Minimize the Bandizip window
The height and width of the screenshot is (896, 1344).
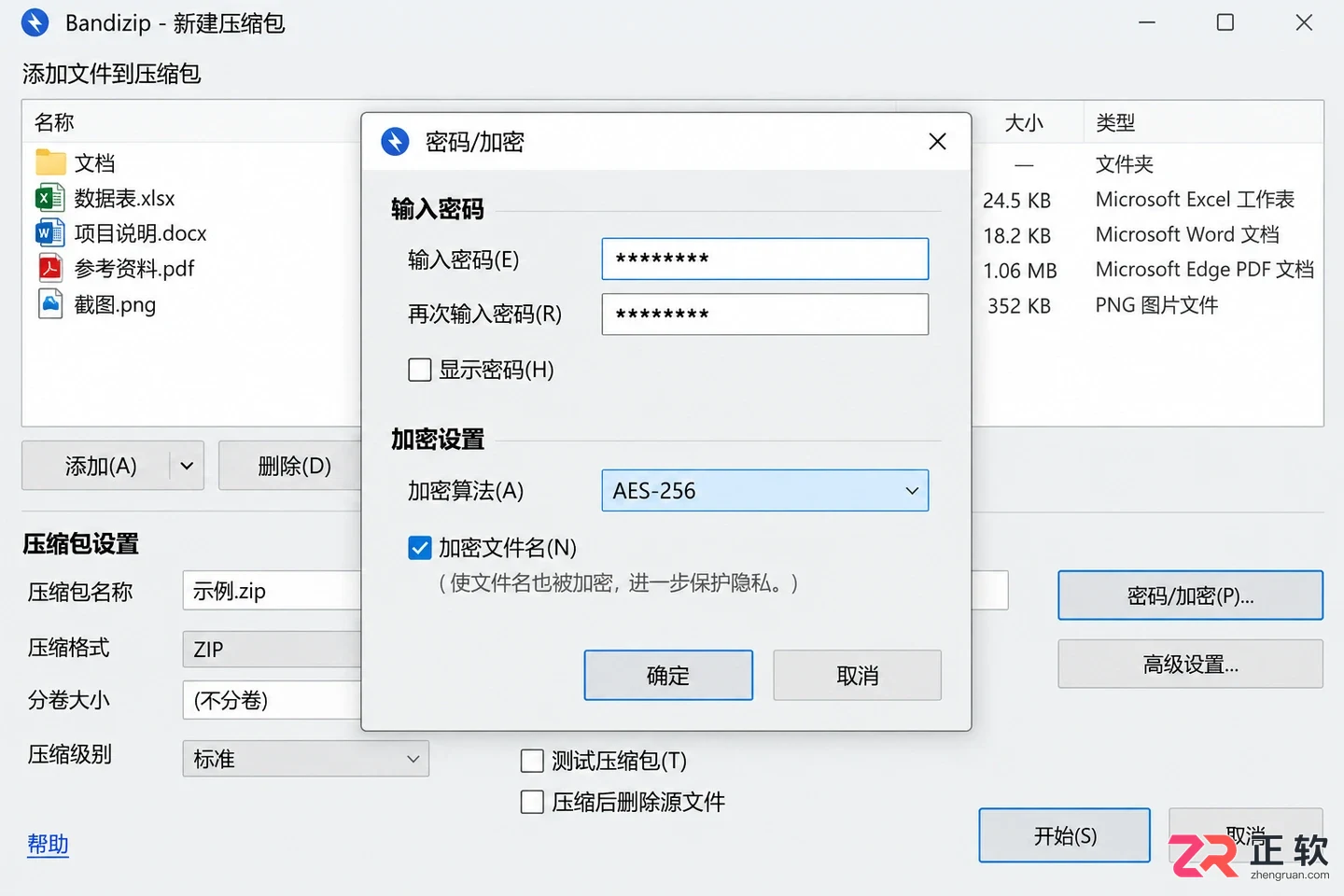(1147, 22)
